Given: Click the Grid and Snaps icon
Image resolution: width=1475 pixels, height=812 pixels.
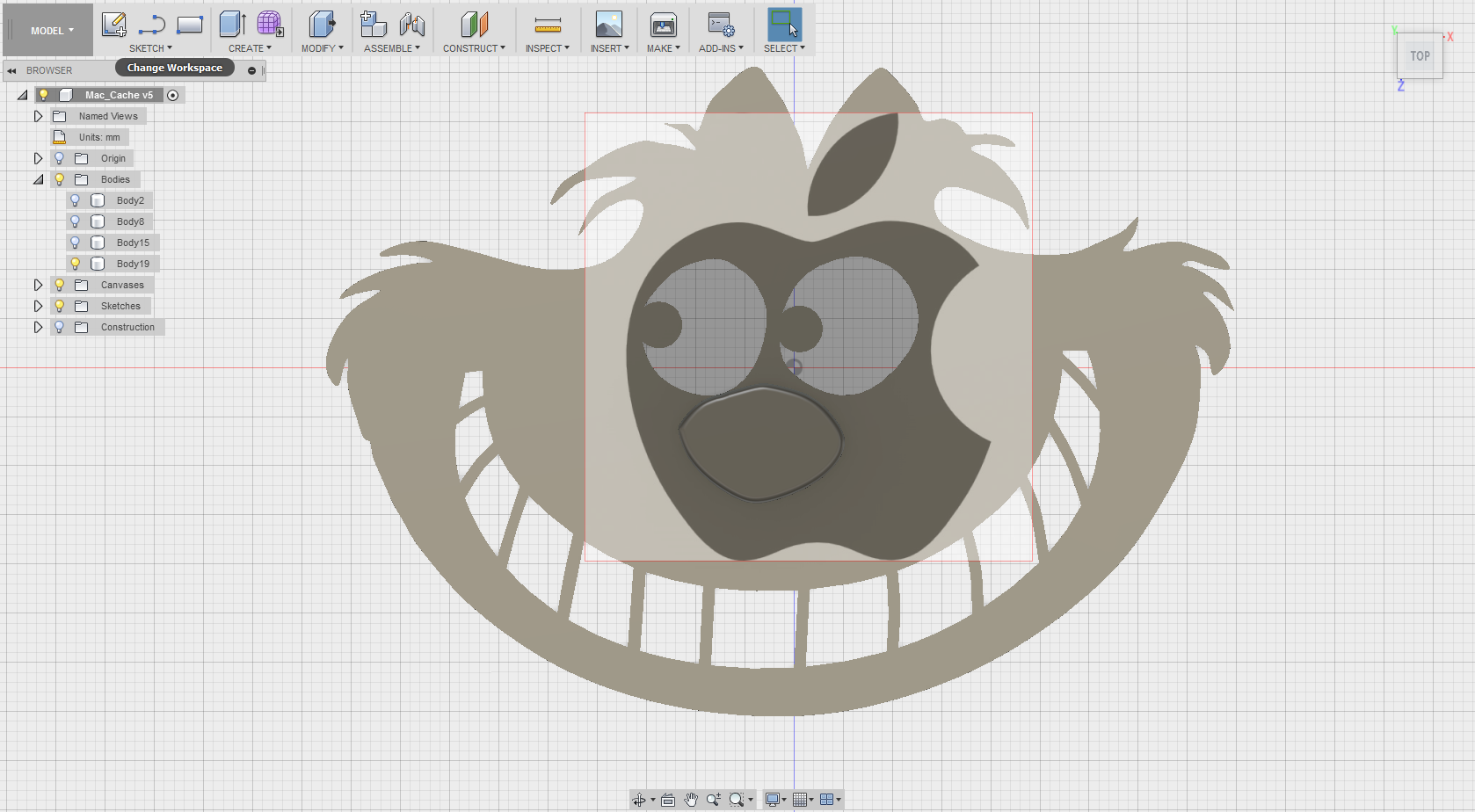Looking at the screenshot, I should pos(800,800).
